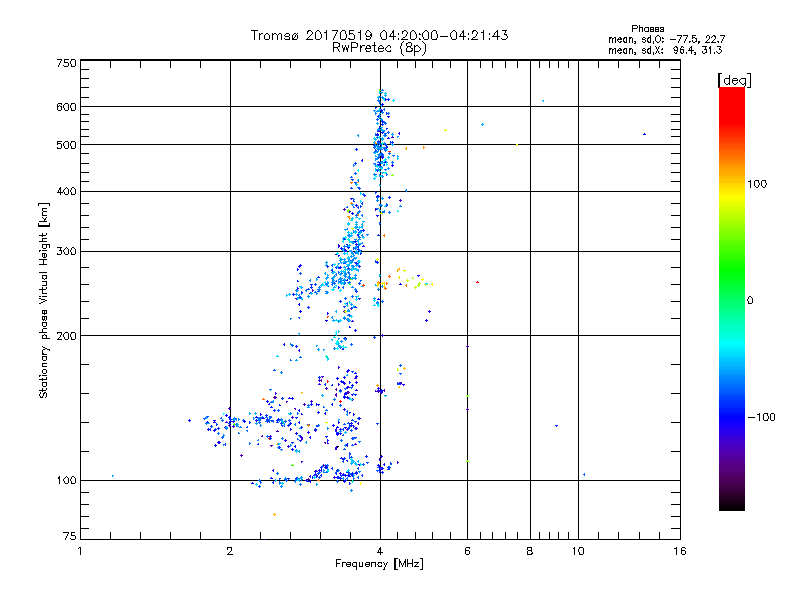This screenshot has width=800, height=600.
Task: Click the plot title 'Tromsø 20170519 04:20:00-04:21:43'
Action: pyautogui.click(x=379, y=35)
